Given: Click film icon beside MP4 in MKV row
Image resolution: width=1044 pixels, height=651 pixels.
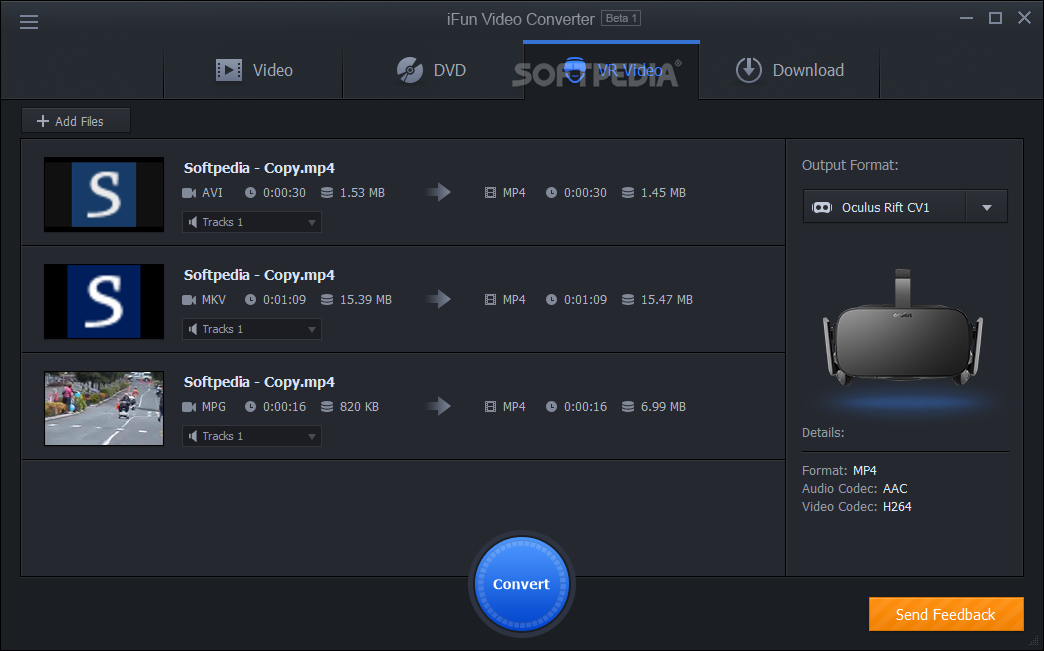Looking at the screenshot, I should pos(491,300).
